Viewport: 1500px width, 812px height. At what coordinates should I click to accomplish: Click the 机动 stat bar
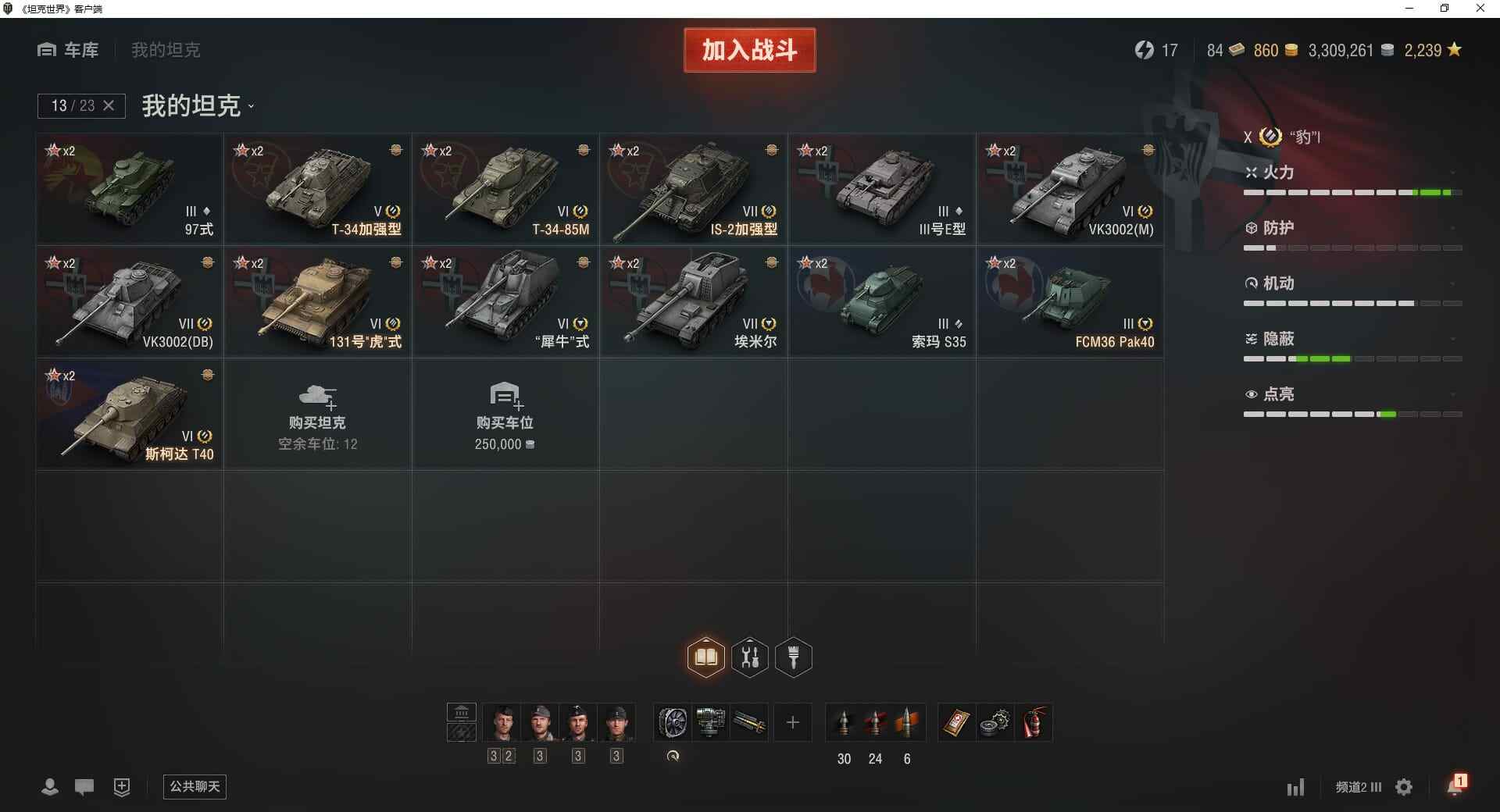click(1353, 303)
